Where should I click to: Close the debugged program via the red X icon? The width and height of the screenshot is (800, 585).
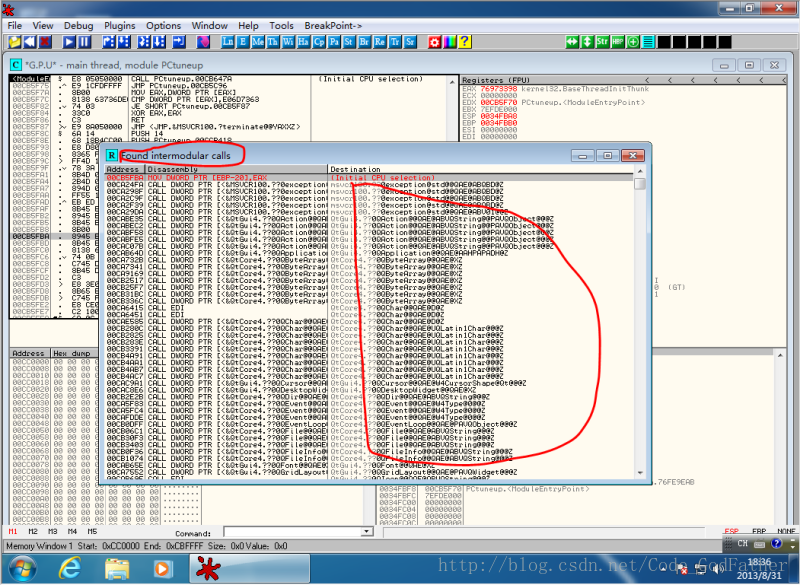pos(45,42)
